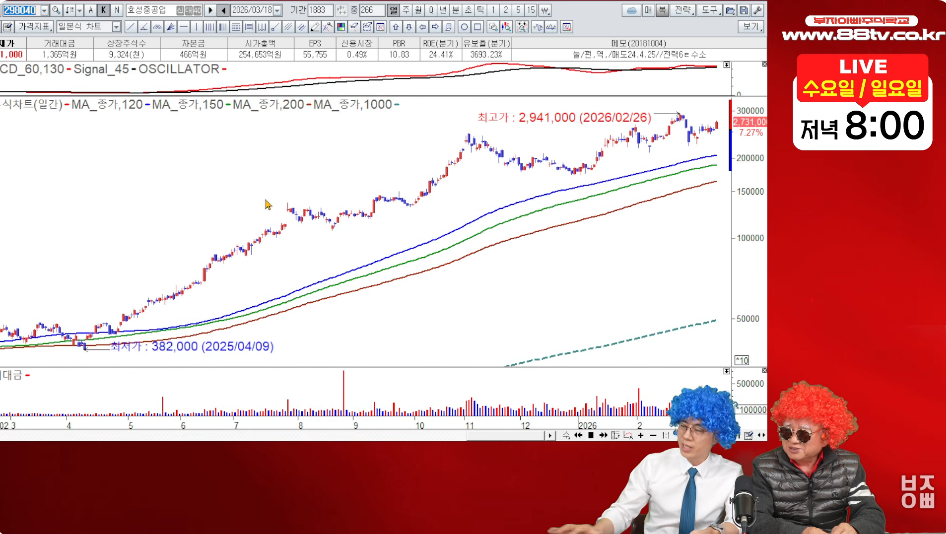Viewport: 946px width, 534px height.
Task: Open the www.88tv.co.kr link
Action: [863, 36]
